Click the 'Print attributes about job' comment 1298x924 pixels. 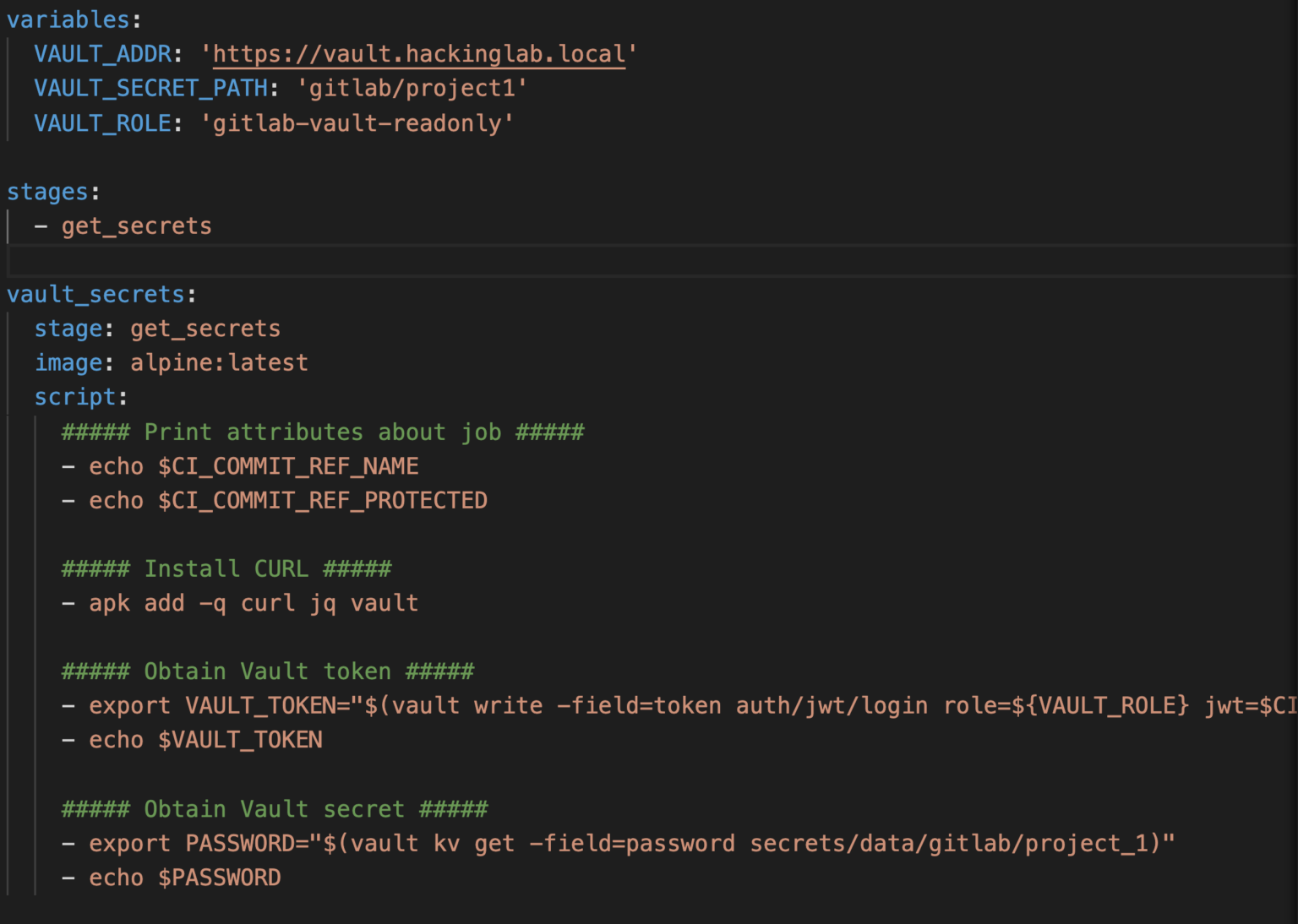(x=322, y=432)
